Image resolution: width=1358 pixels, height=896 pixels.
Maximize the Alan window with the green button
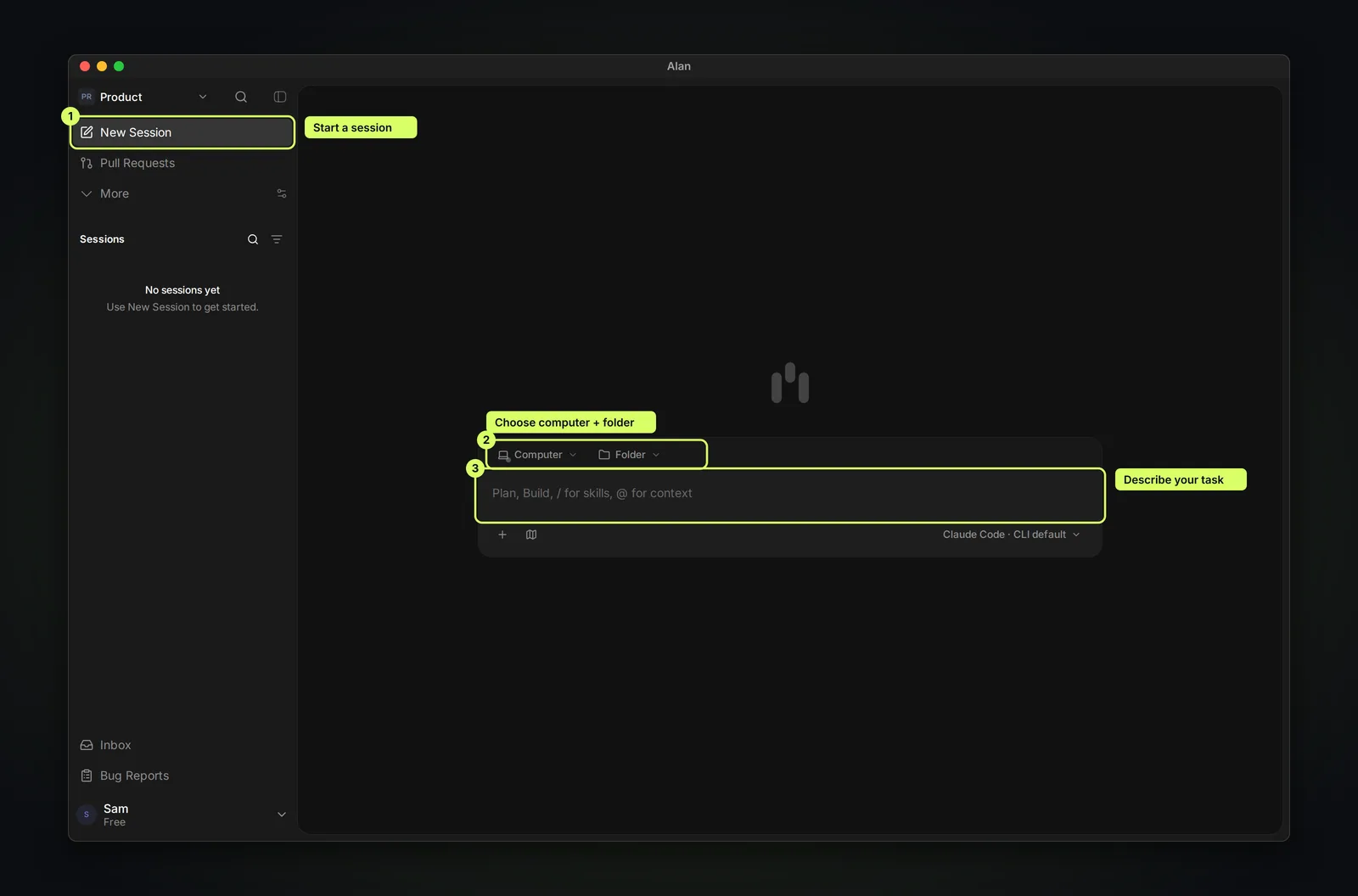[x=119, y=66]
